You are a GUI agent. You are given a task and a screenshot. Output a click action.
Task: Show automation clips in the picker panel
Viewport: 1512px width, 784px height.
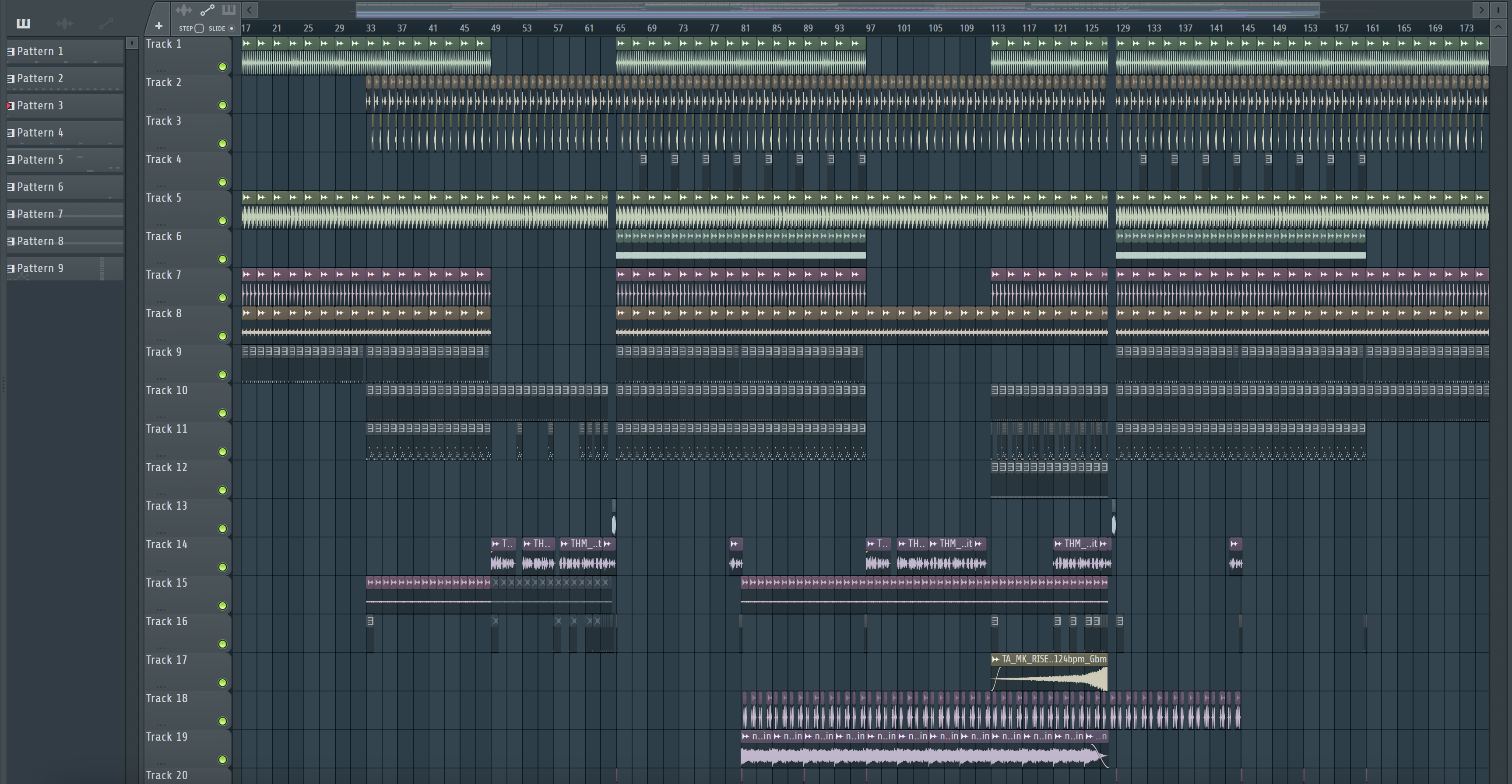pyautogui.click(x=105, y=24)
